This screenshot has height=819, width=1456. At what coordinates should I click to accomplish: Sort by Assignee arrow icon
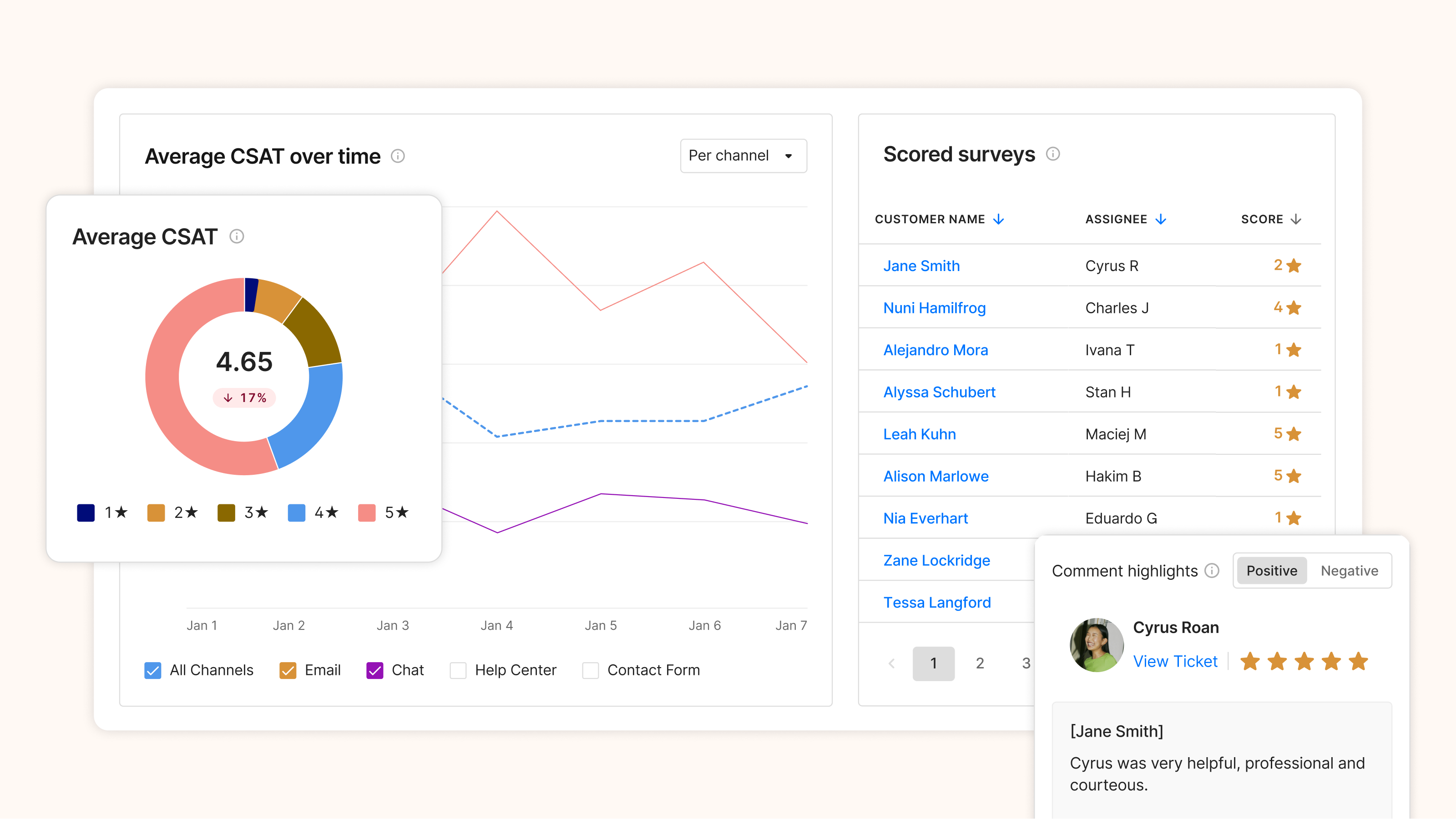[1161, 219]
